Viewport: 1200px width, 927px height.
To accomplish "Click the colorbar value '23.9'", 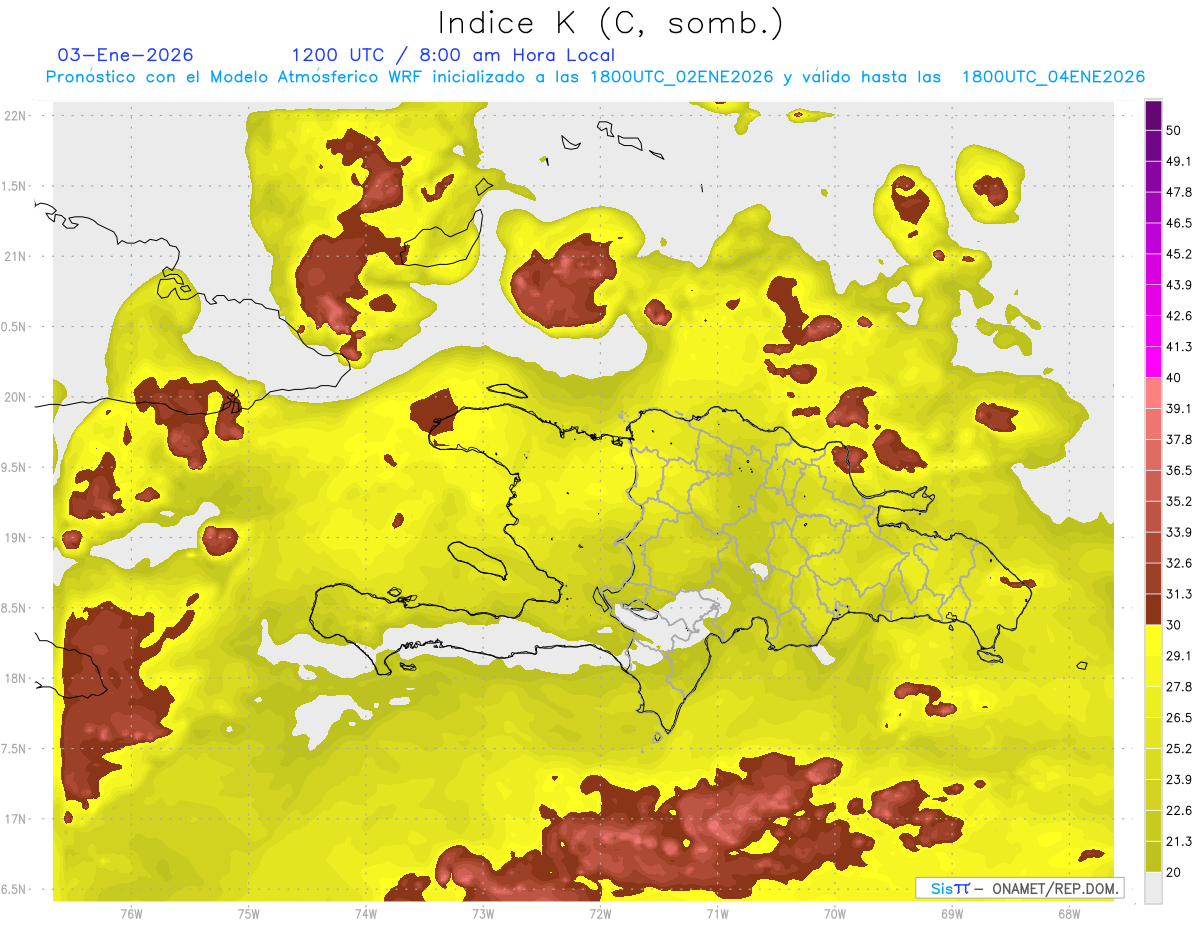I will click(x=1179, y=780).
